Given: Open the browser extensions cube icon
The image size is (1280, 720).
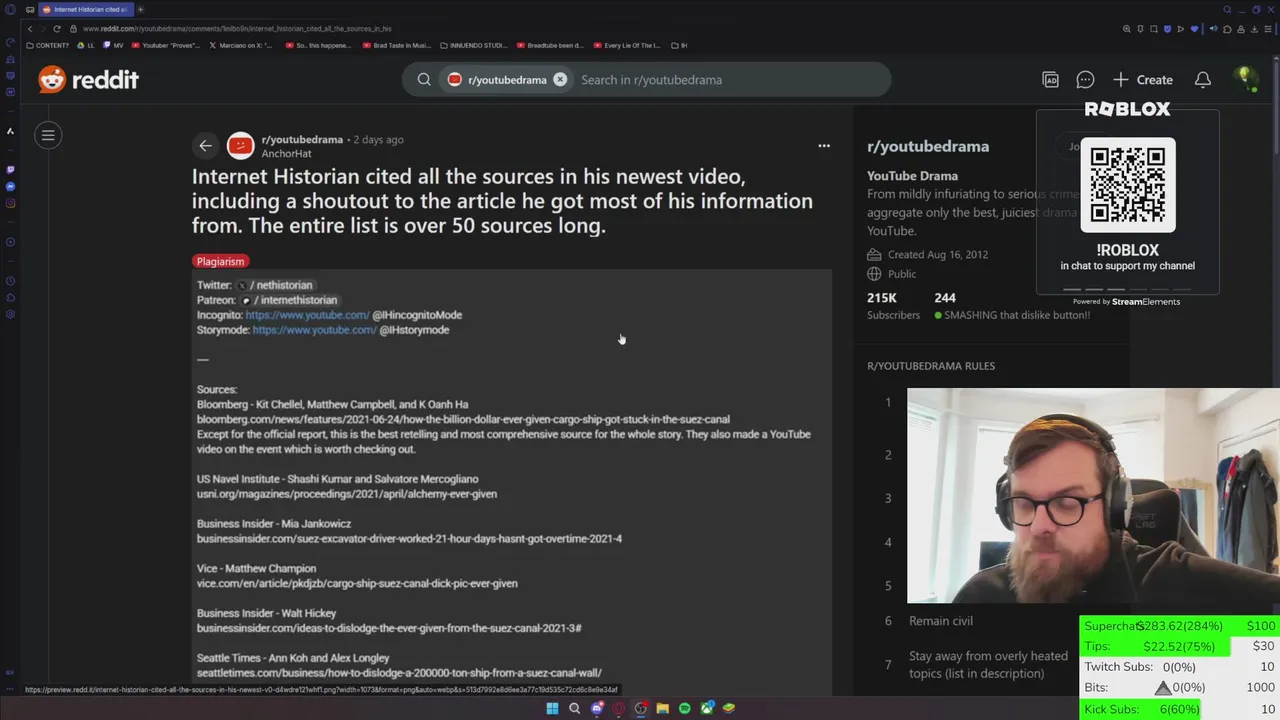Looking at the screenshot, I should [x=1227, y=29].
